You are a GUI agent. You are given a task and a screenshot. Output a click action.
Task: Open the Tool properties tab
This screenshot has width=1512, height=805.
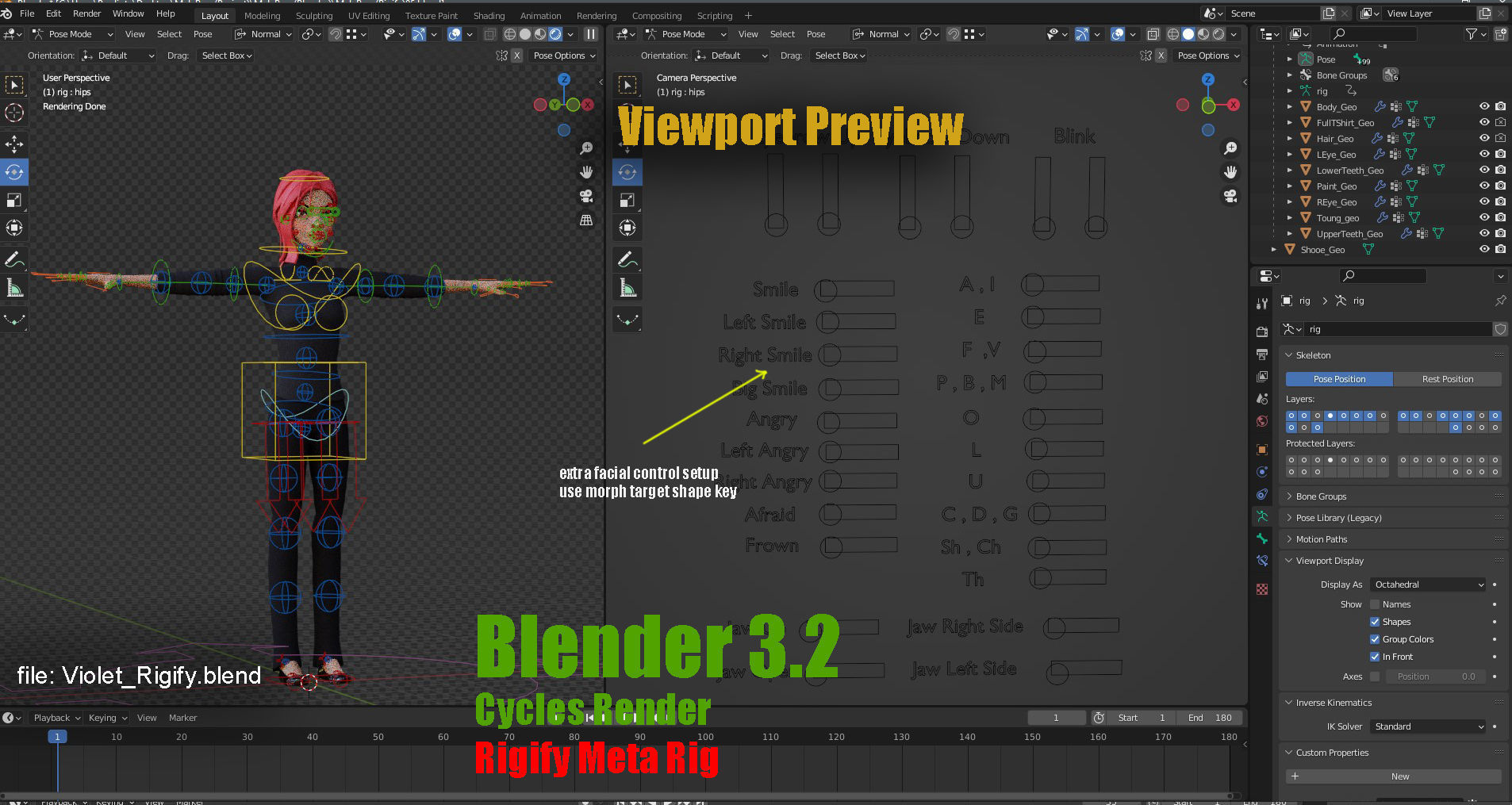pos(1262,303)
